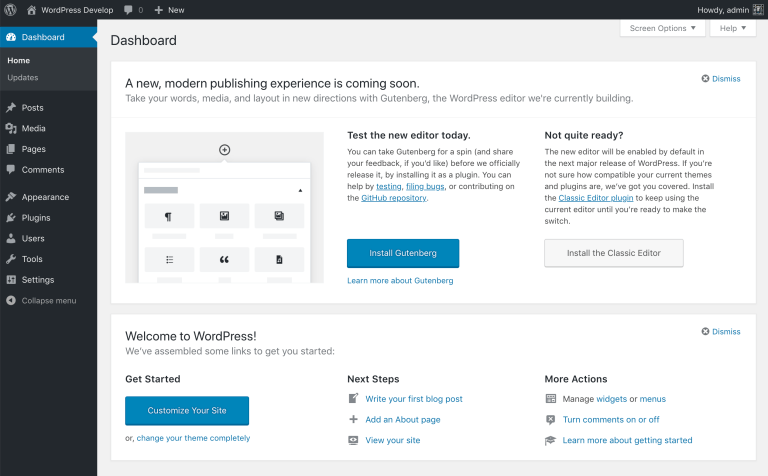Screen dimensions: 768x476
Task: Open the comments bubble in admin bar
Action: point(133,9)
